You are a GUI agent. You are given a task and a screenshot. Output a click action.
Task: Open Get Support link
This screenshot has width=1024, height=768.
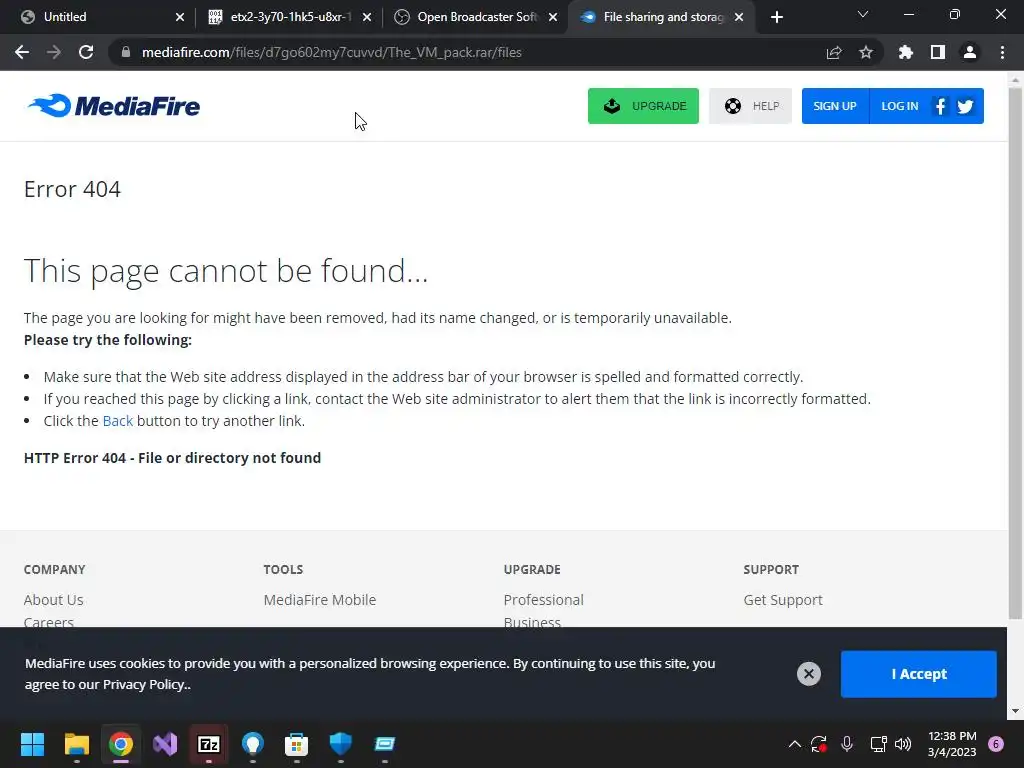pyautogui.click(x=782, y=600)
